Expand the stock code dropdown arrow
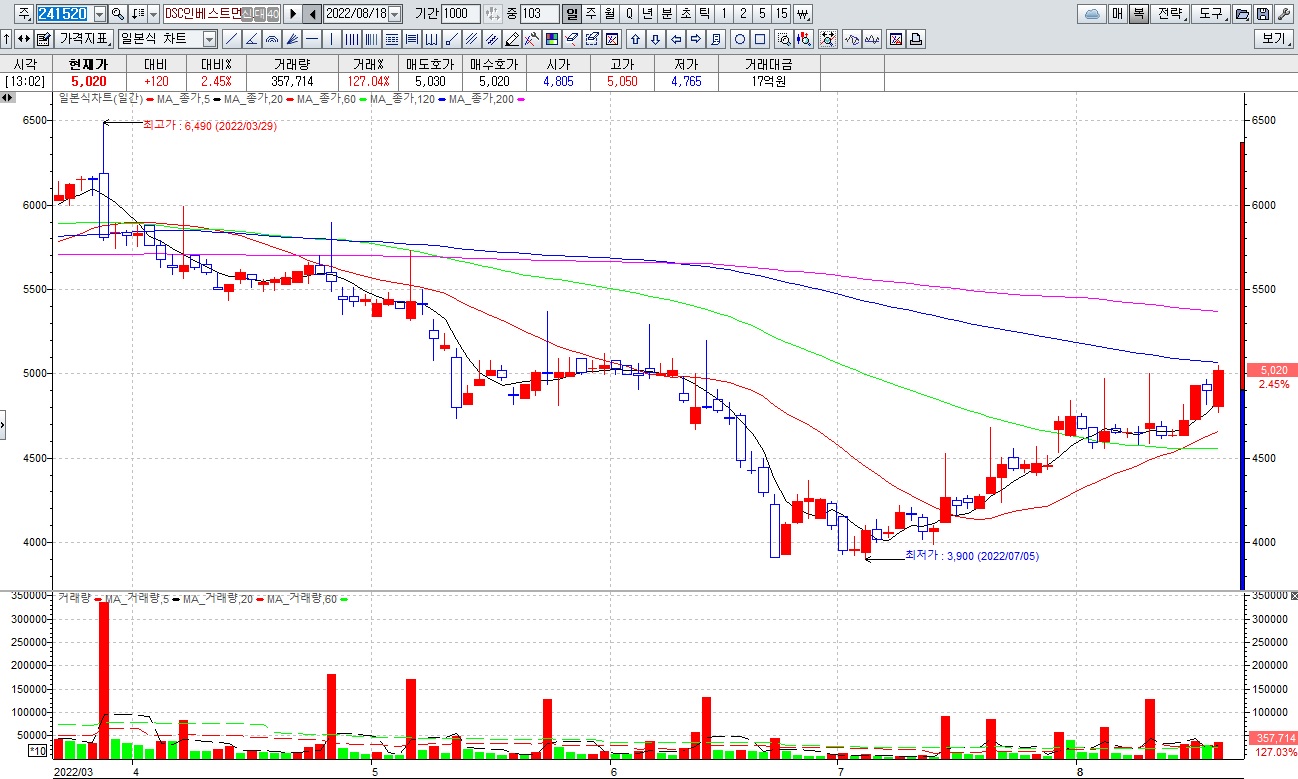The width and height of the screenshot is (1298, 779). click(100, 14)
